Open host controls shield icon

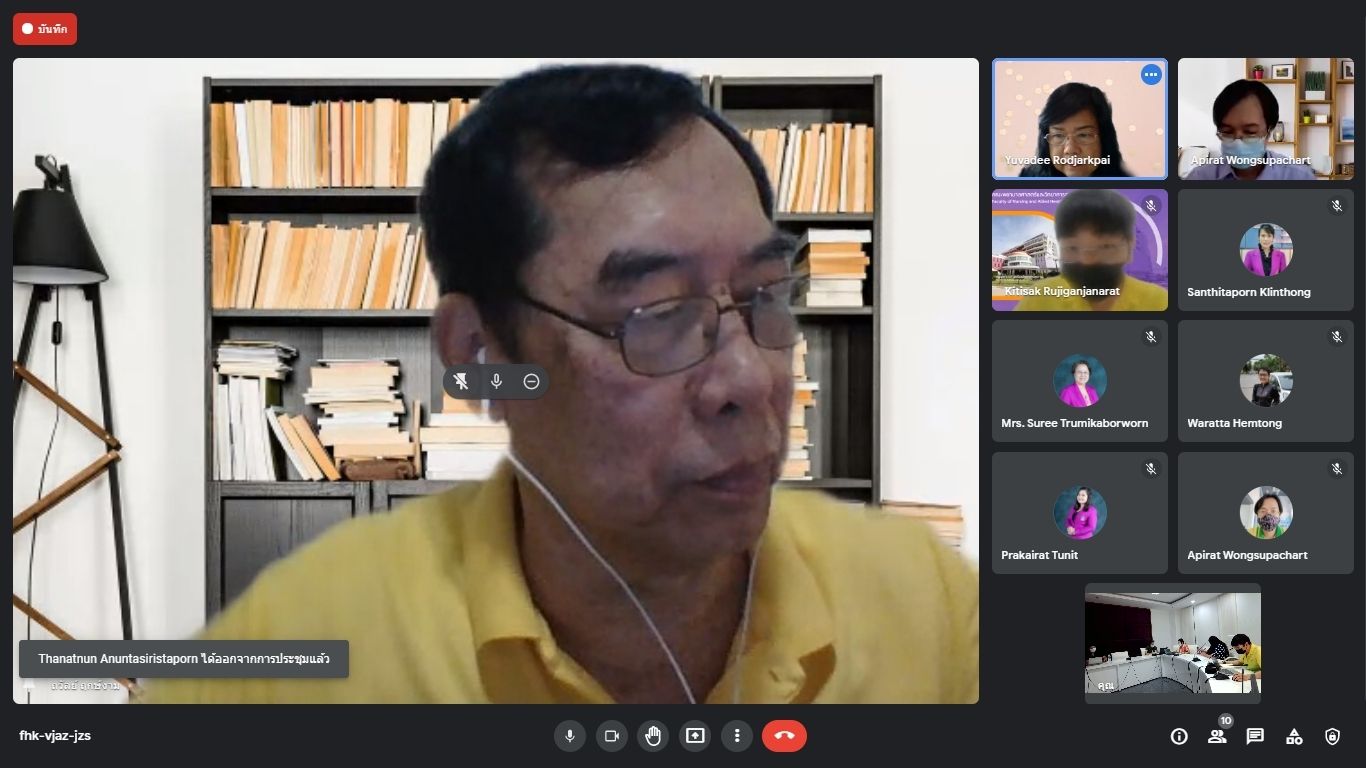[1332, 736]
